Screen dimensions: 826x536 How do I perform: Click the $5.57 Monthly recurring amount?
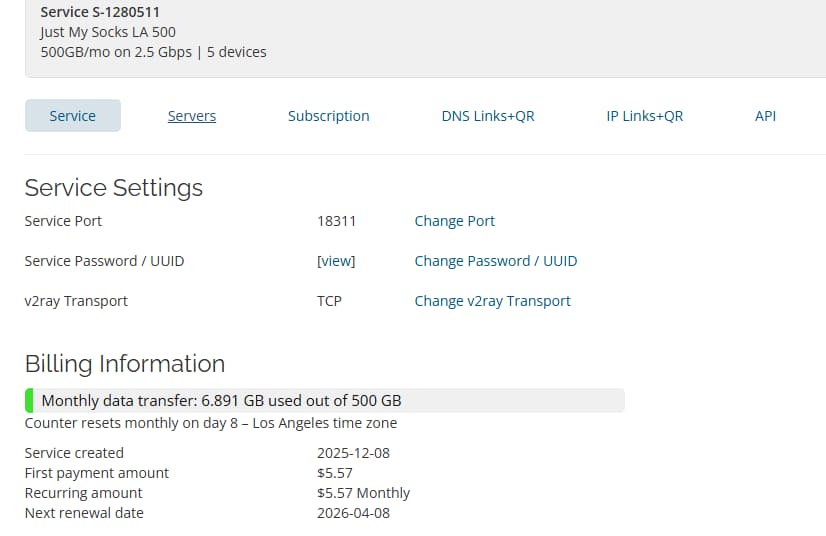pos(363,493)
